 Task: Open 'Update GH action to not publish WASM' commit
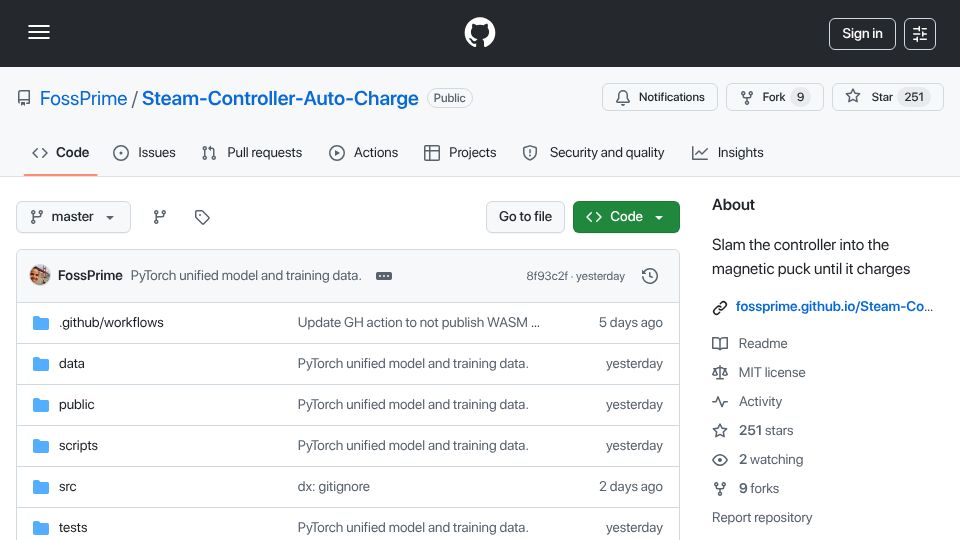(x=418, y=323)
